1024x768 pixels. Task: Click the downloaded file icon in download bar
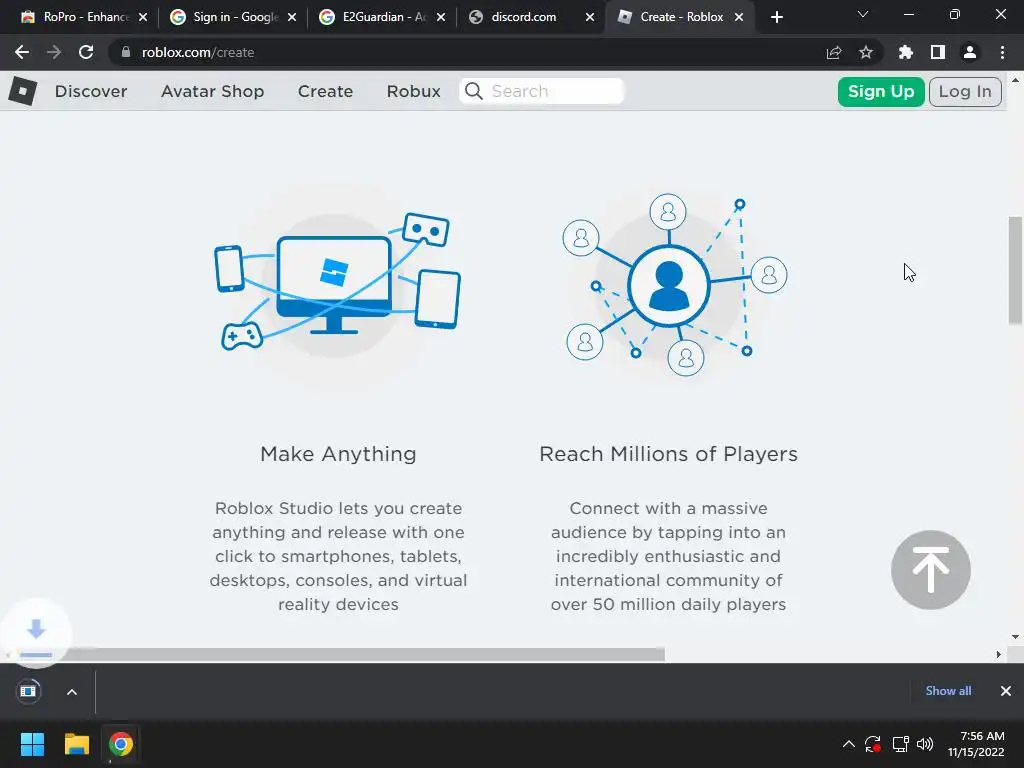click(x=28, y=691)
